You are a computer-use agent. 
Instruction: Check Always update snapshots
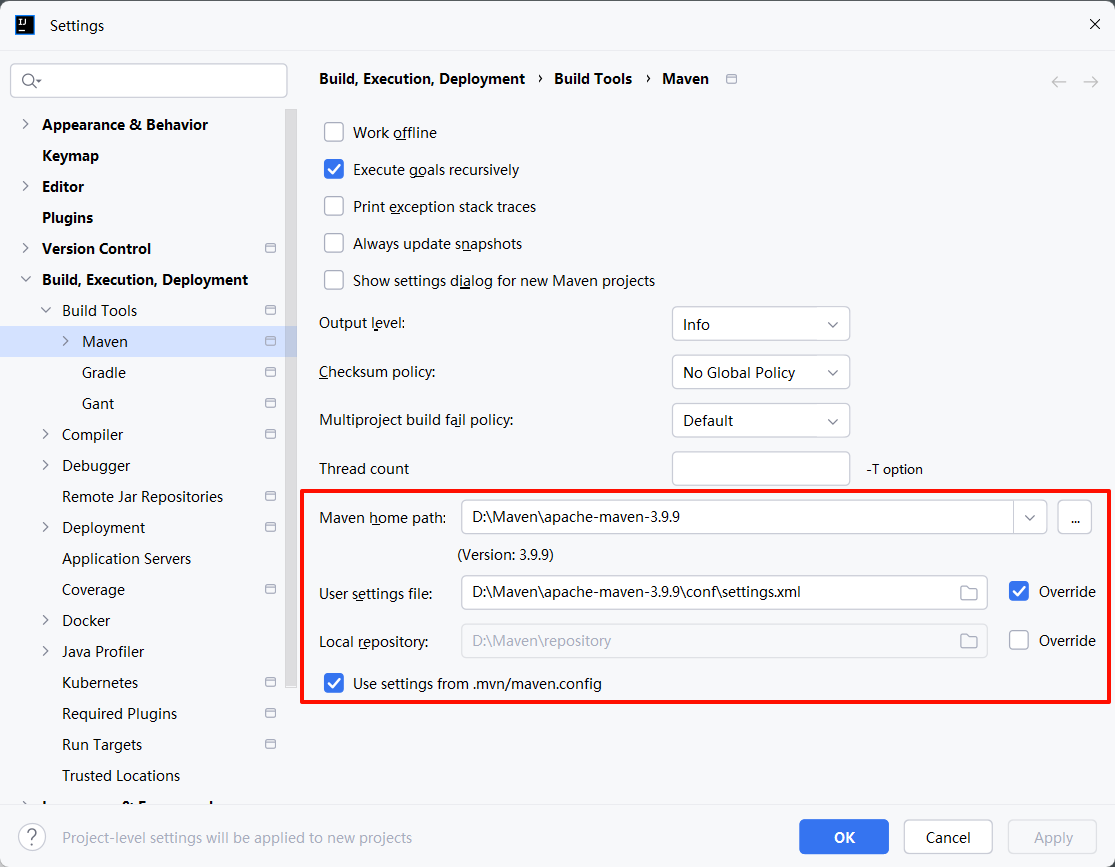coord(334,243)
